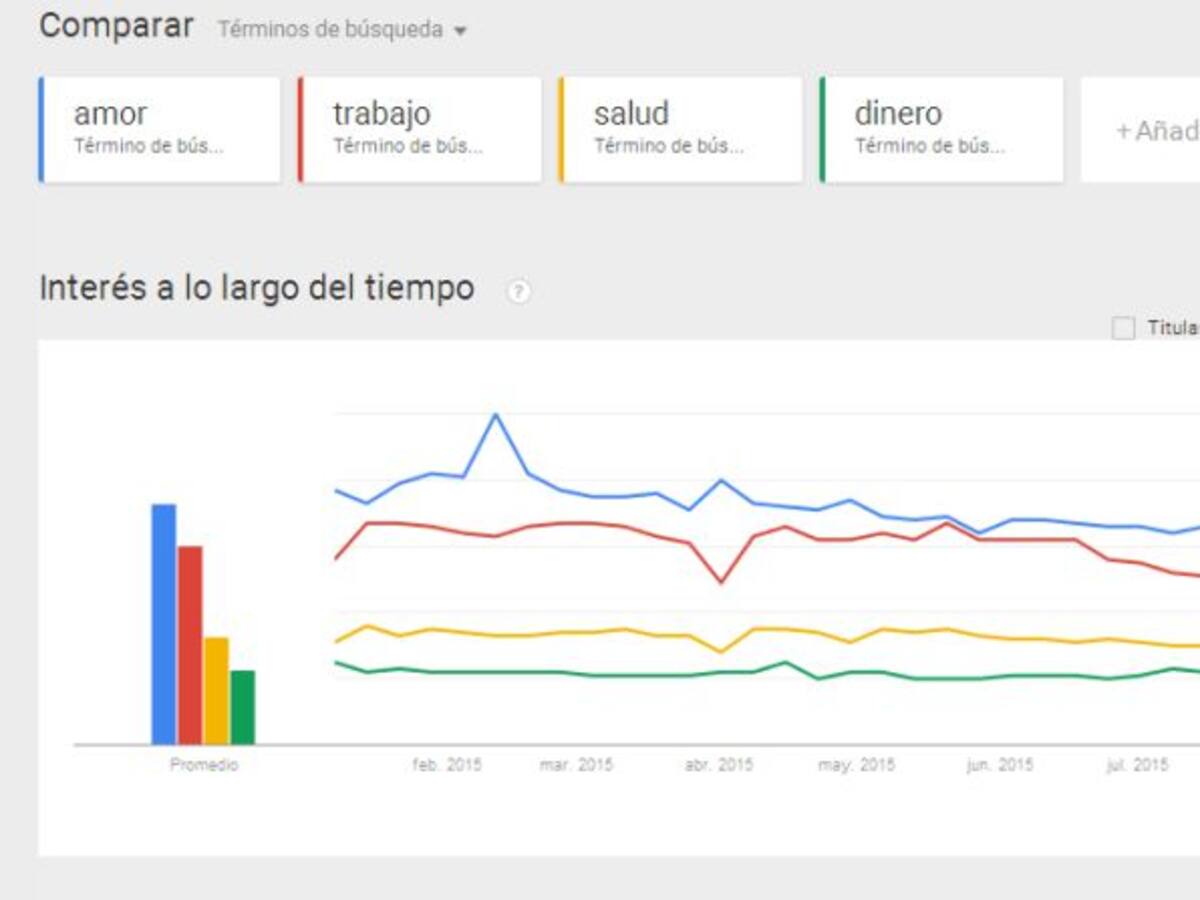Select the "trabajo" search term card
The width and height of the screenshot is (1200, 900).
point(420,130)
